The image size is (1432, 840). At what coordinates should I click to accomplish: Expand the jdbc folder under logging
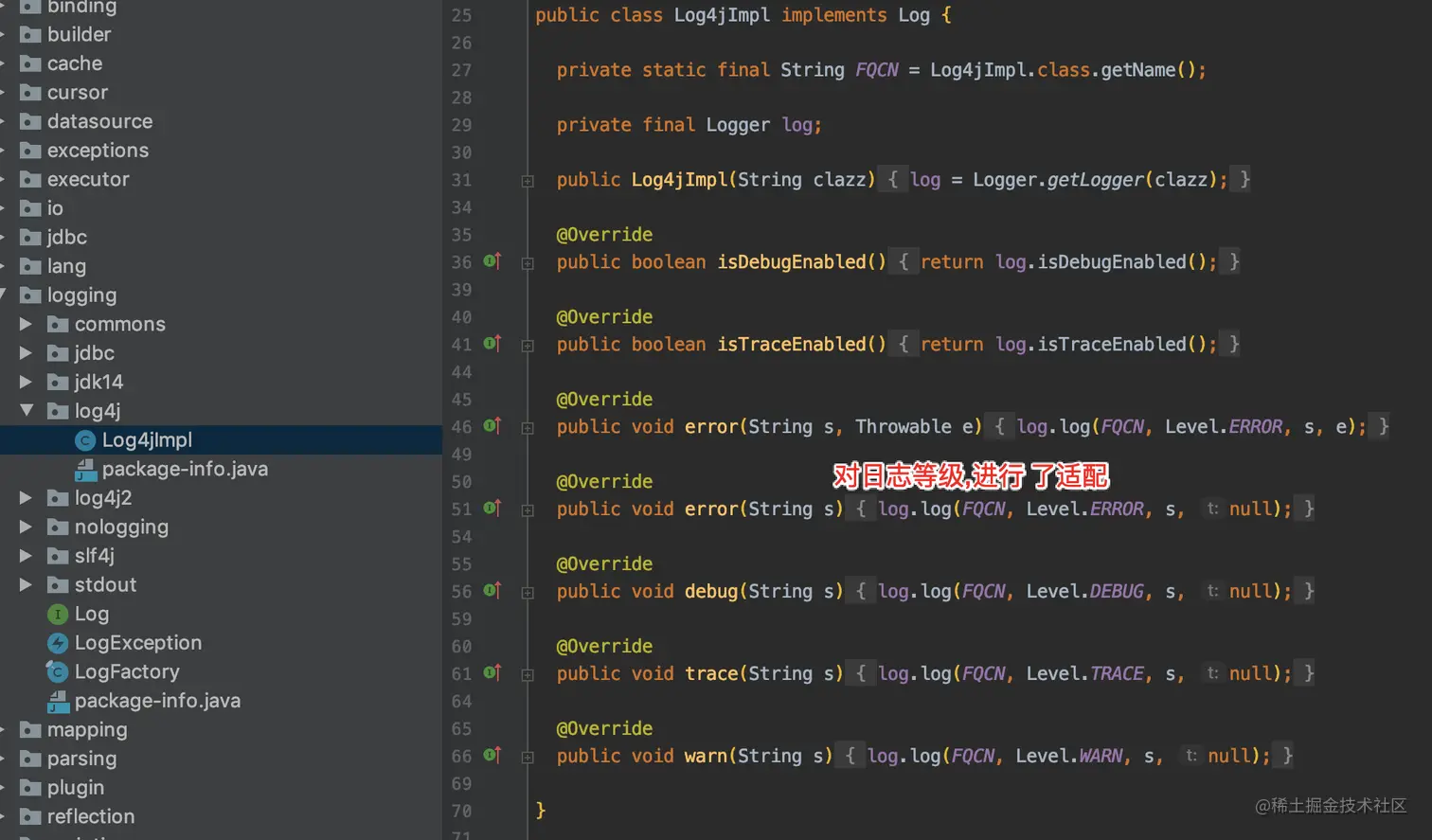pyautogui.click(x=27, y=353)
